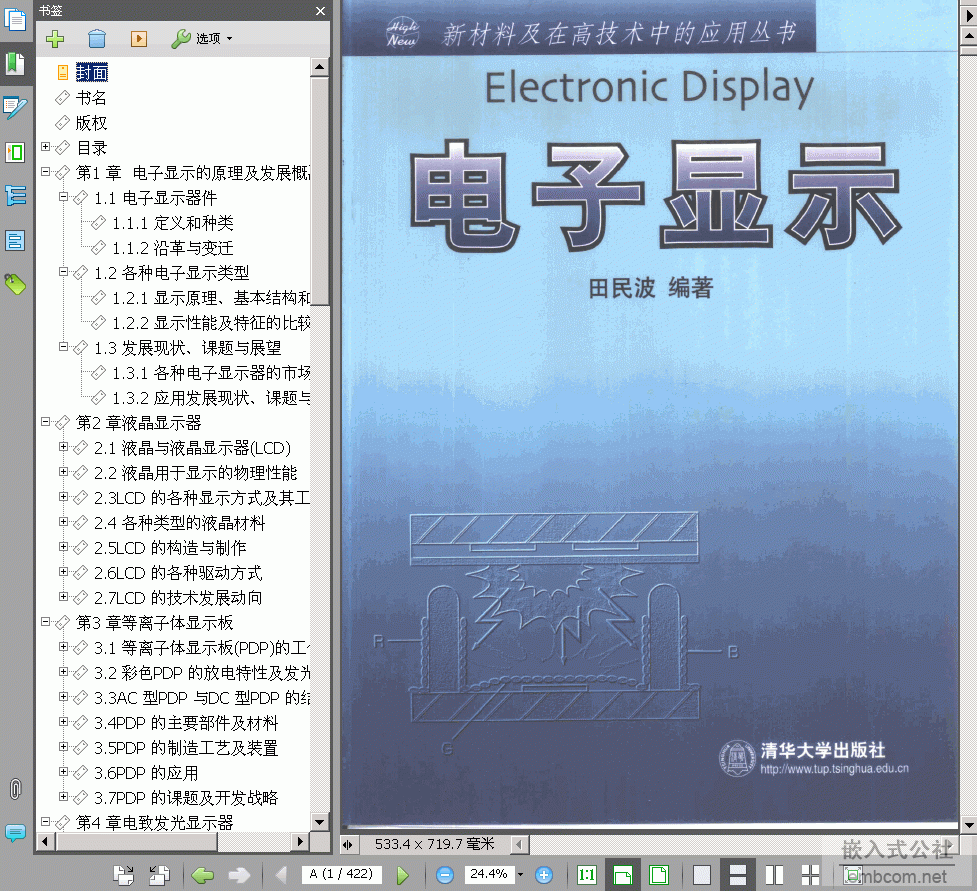Toggle actual size 1:1 view
977x891 pixels.
pos(587,875)
